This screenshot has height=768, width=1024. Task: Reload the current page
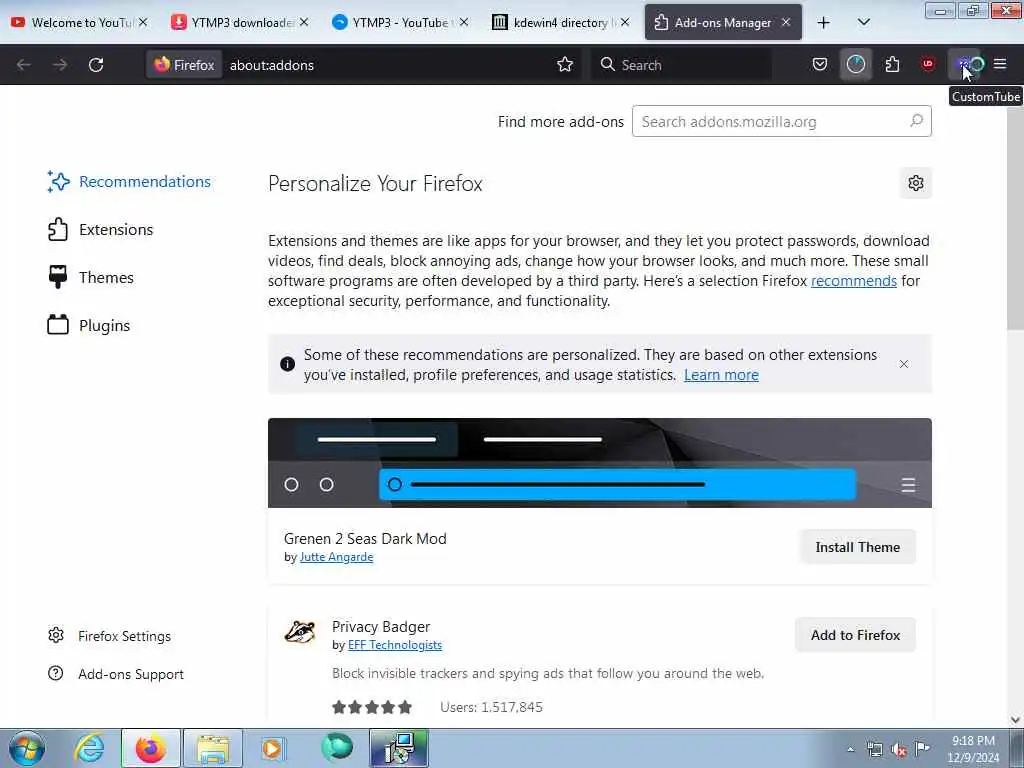click(x=96, y=65)
